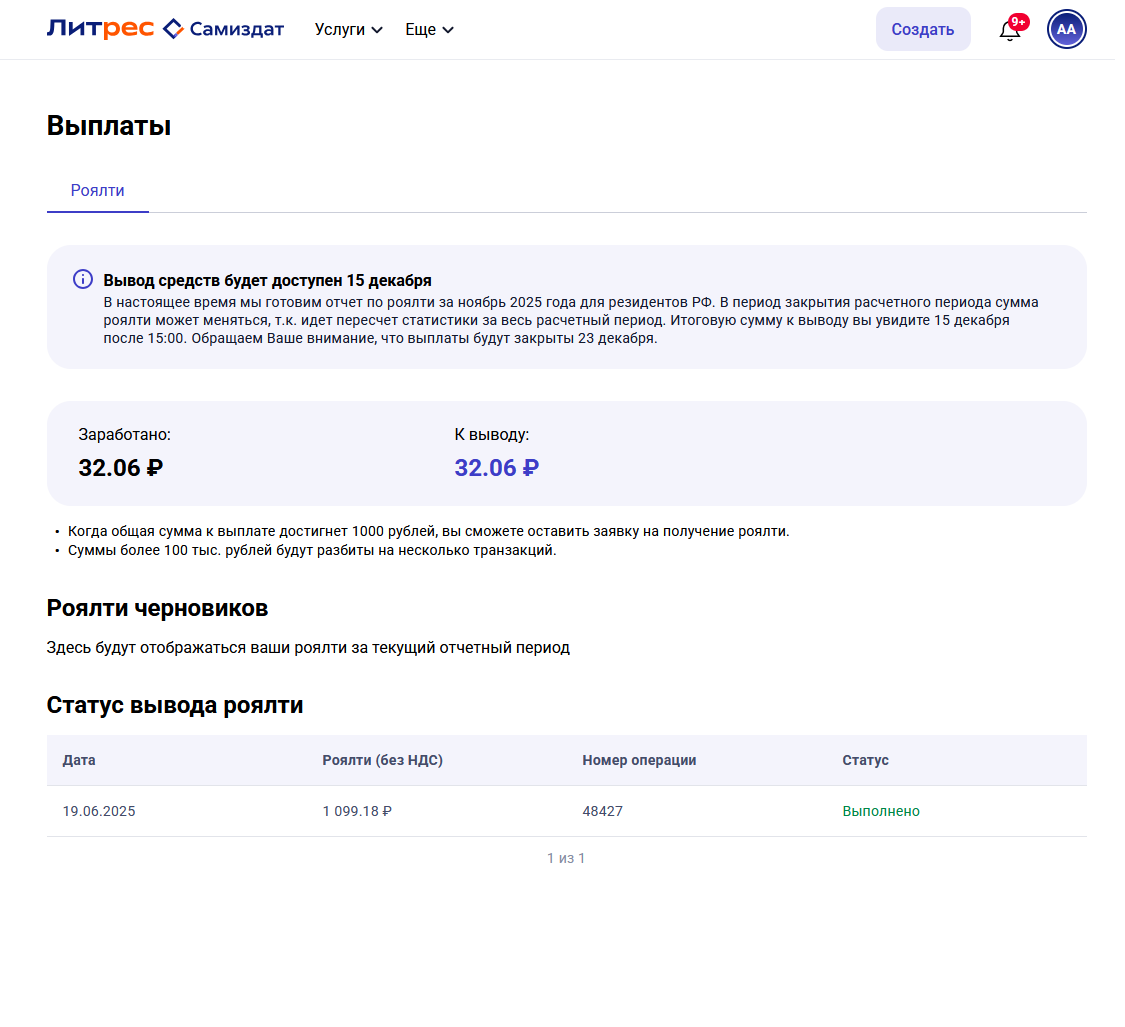The height and width of the screenshot is (1027, 1125).
Task: Select the 19.06.2025 date cell
Action: tap(99, 811)
